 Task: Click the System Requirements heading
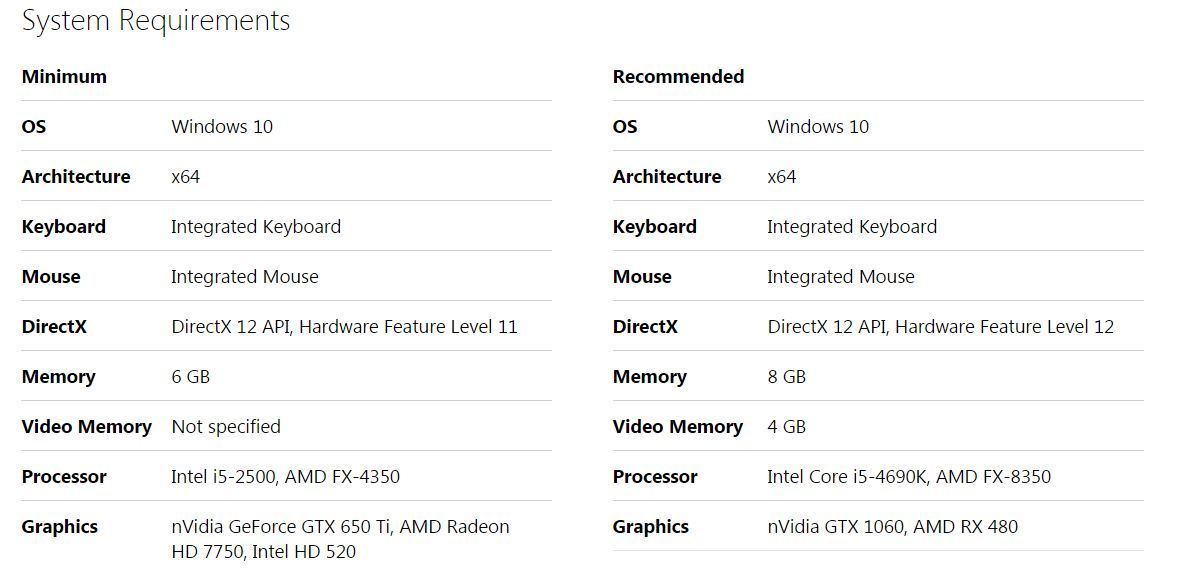(156, 21)
